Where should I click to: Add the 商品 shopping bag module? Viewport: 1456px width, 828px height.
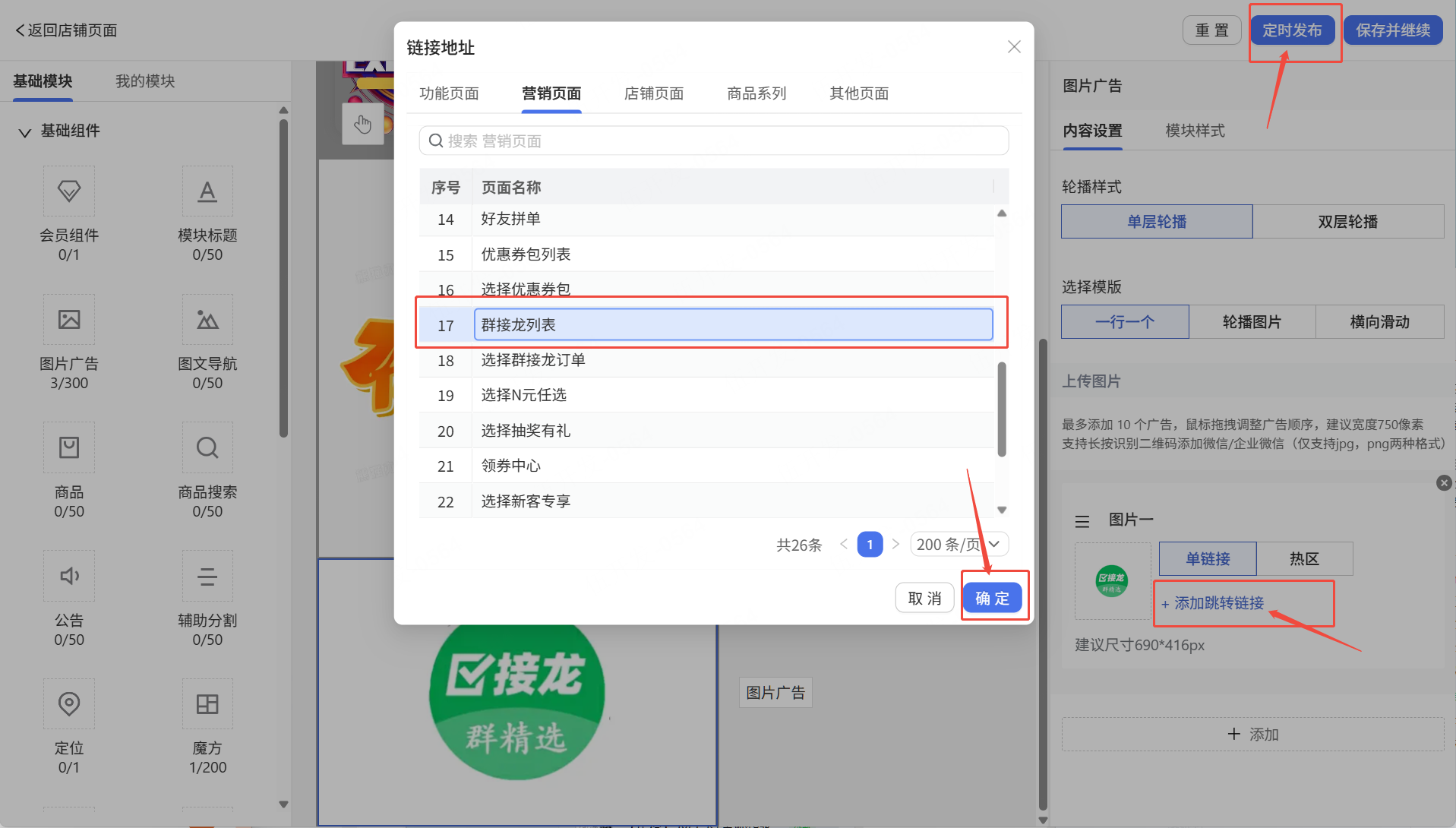tap(69, 447)
